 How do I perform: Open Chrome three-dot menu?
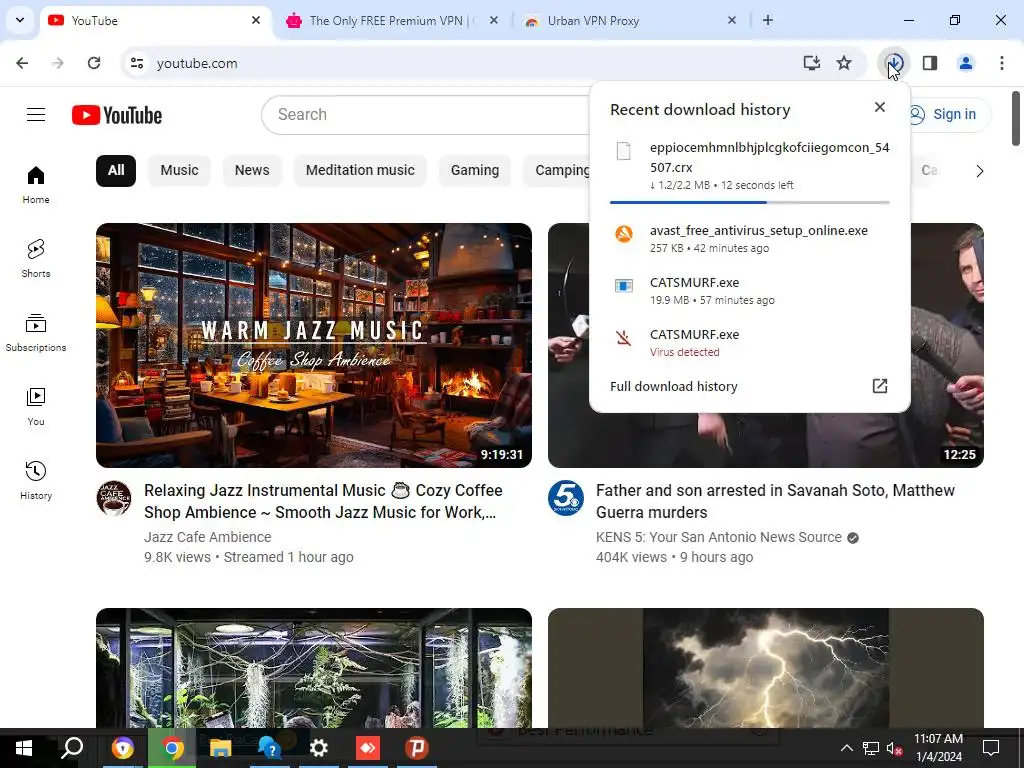[x=1001, y=63]
